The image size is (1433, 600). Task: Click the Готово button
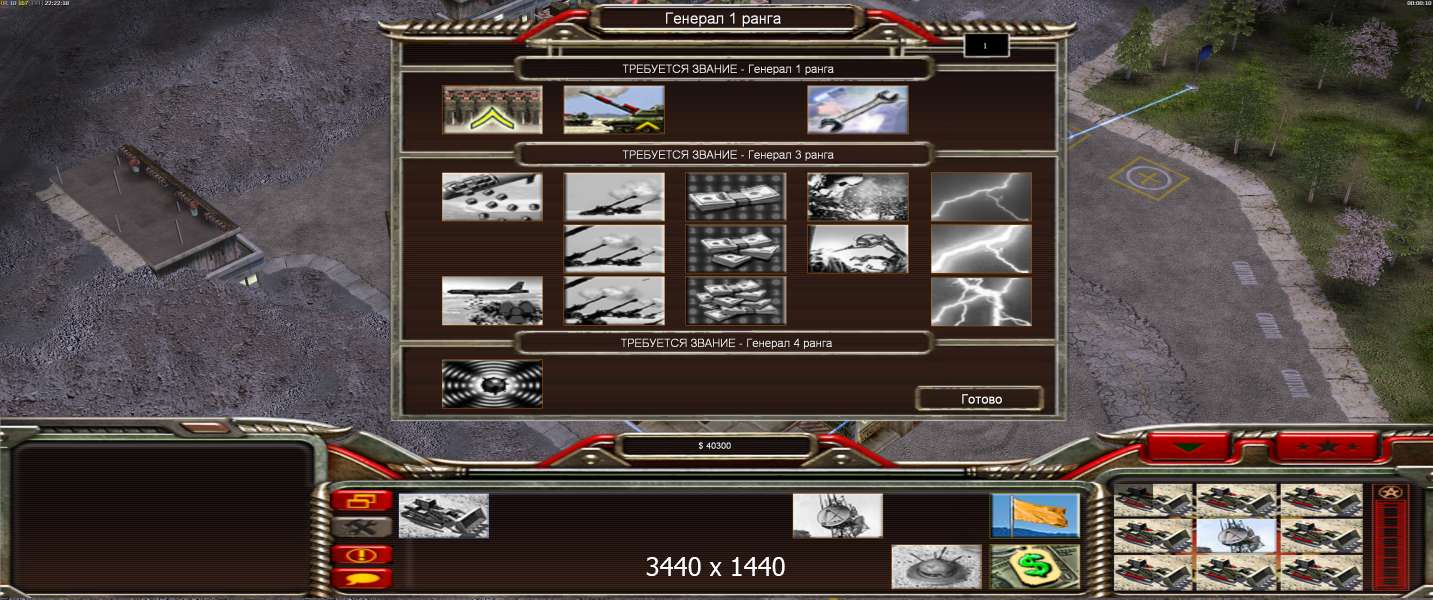[981, 399]
